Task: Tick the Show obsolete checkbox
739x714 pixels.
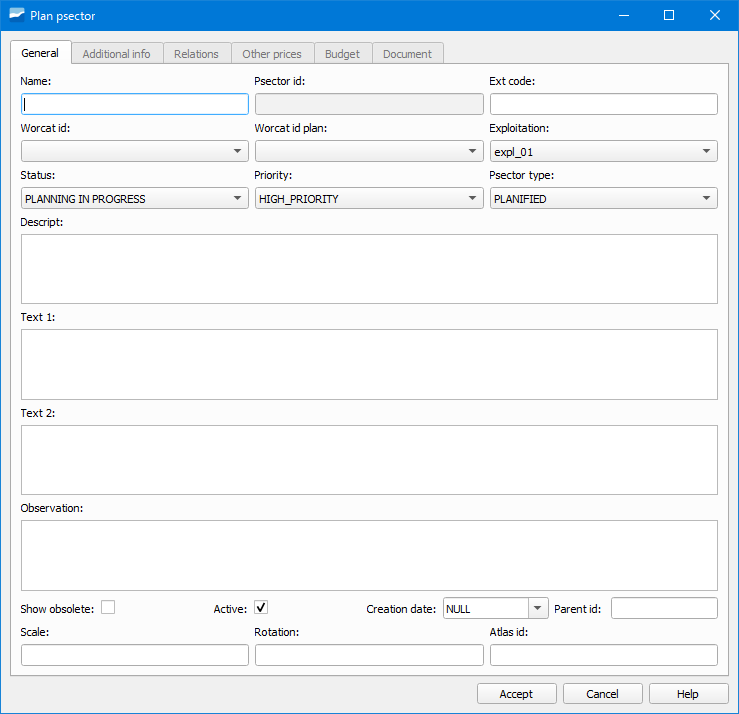Action: [108, 607]
